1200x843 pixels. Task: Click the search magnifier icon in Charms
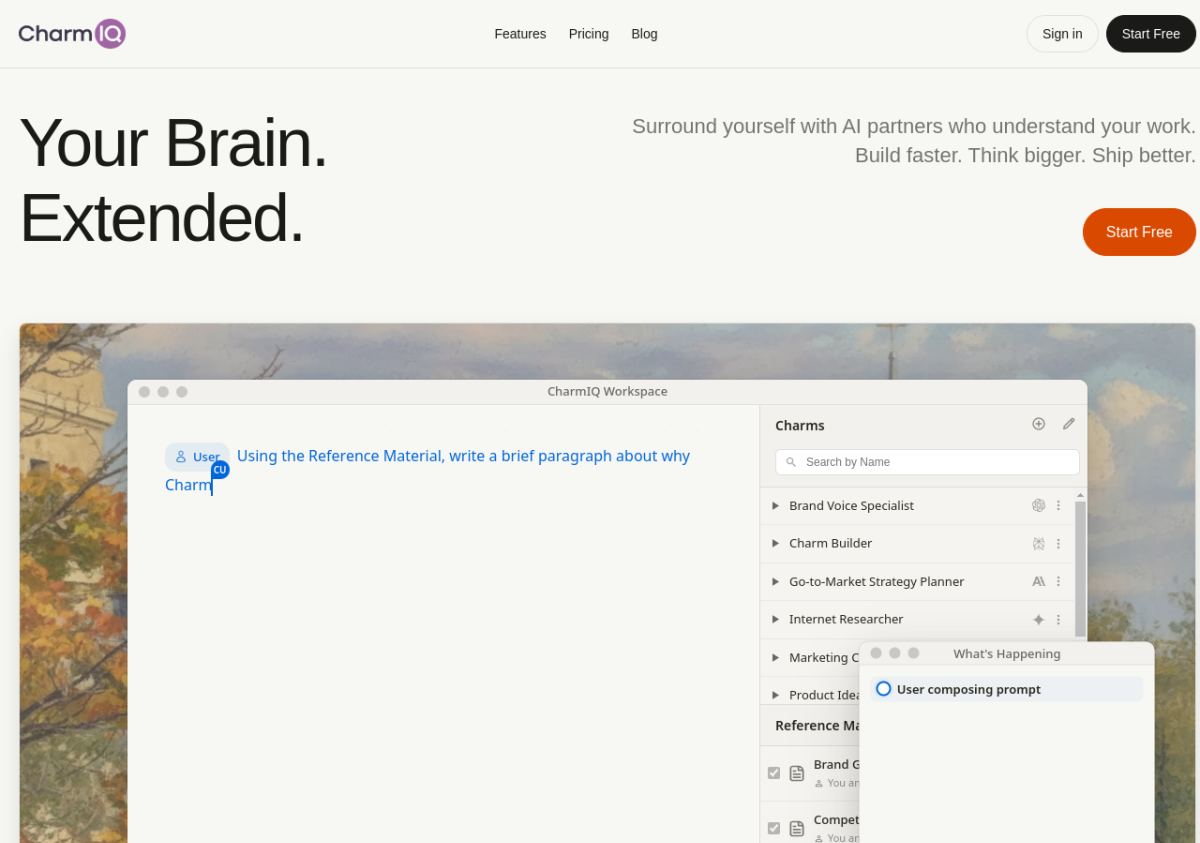pos(791,462)
